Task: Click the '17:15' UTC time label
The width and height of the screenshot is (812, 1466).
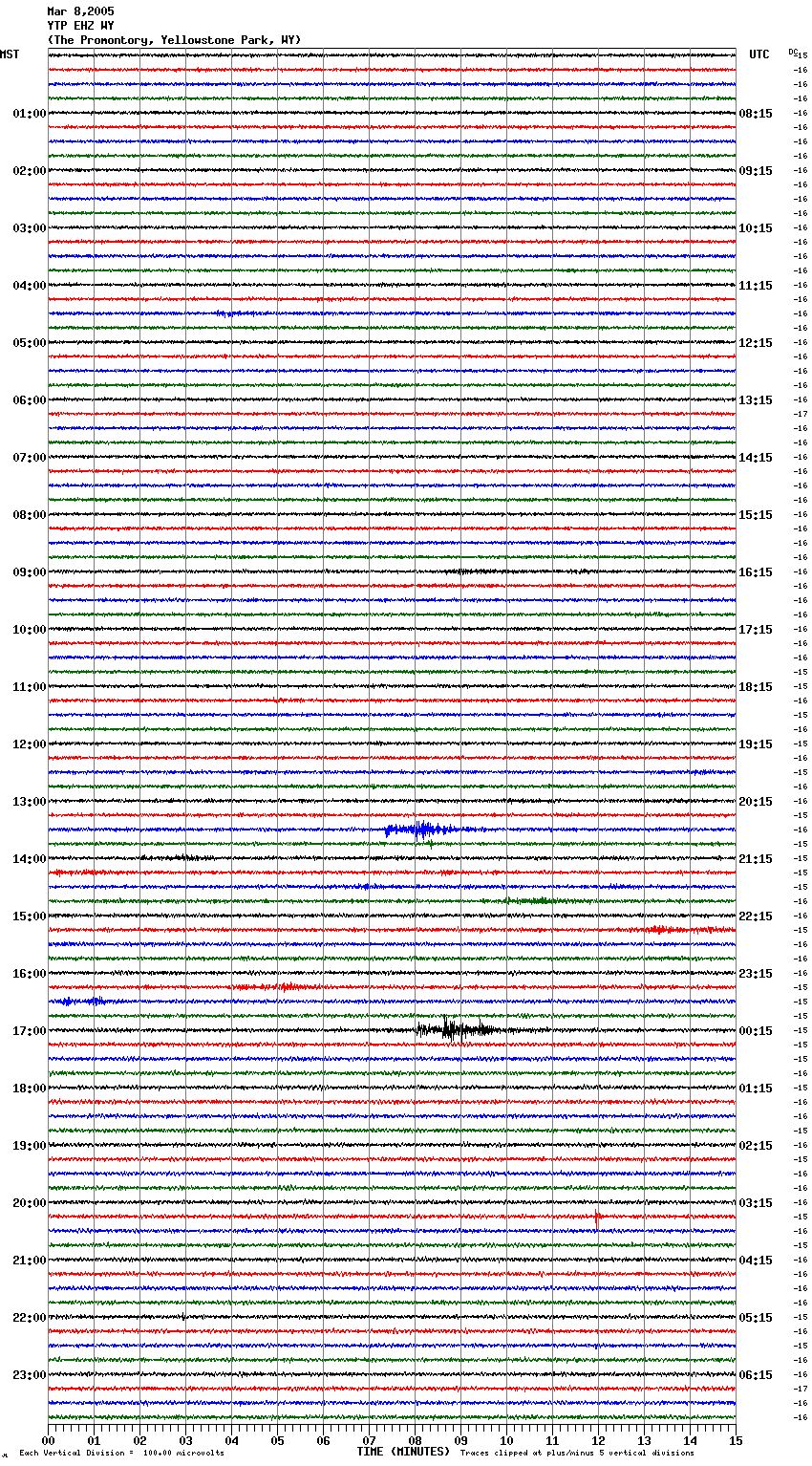Action: [x=756, y=630]
